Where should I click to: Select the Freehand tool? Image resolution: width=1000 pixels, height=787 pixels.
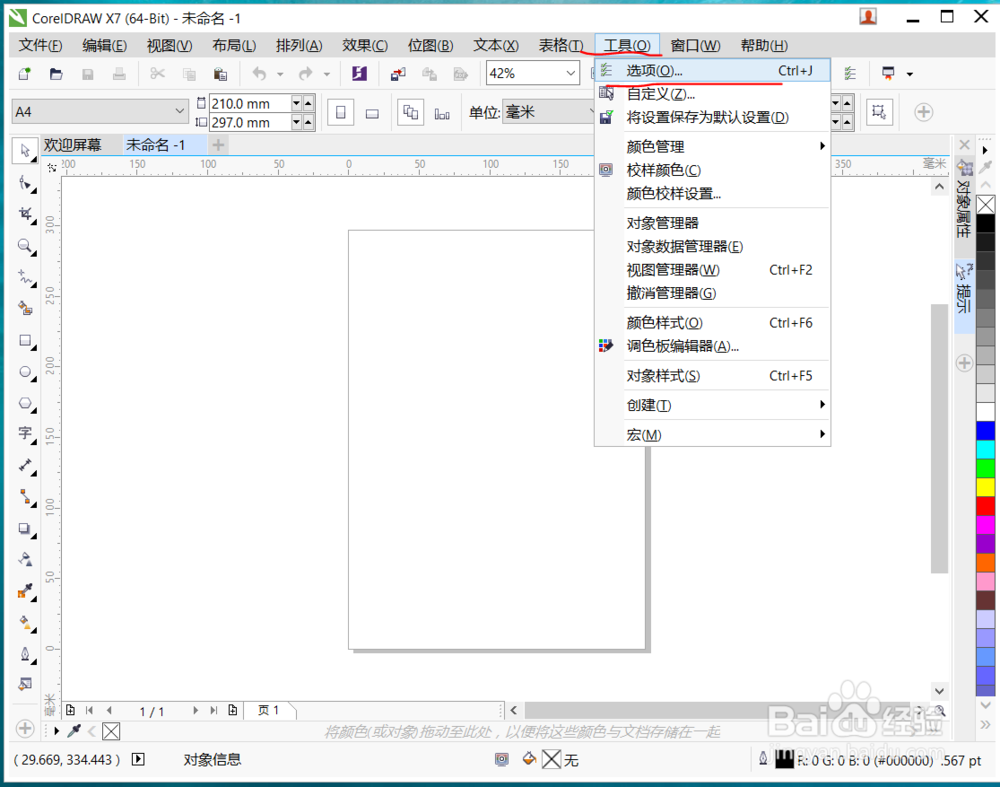[x=25, y=277]
